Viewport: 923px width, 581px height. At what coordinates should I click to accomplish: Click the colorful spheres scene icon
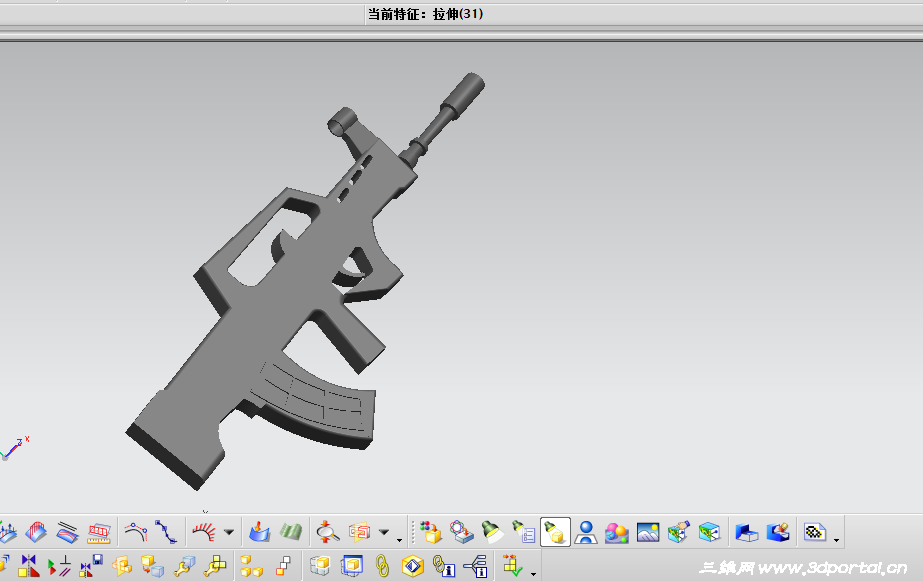[x=617, y=533]
